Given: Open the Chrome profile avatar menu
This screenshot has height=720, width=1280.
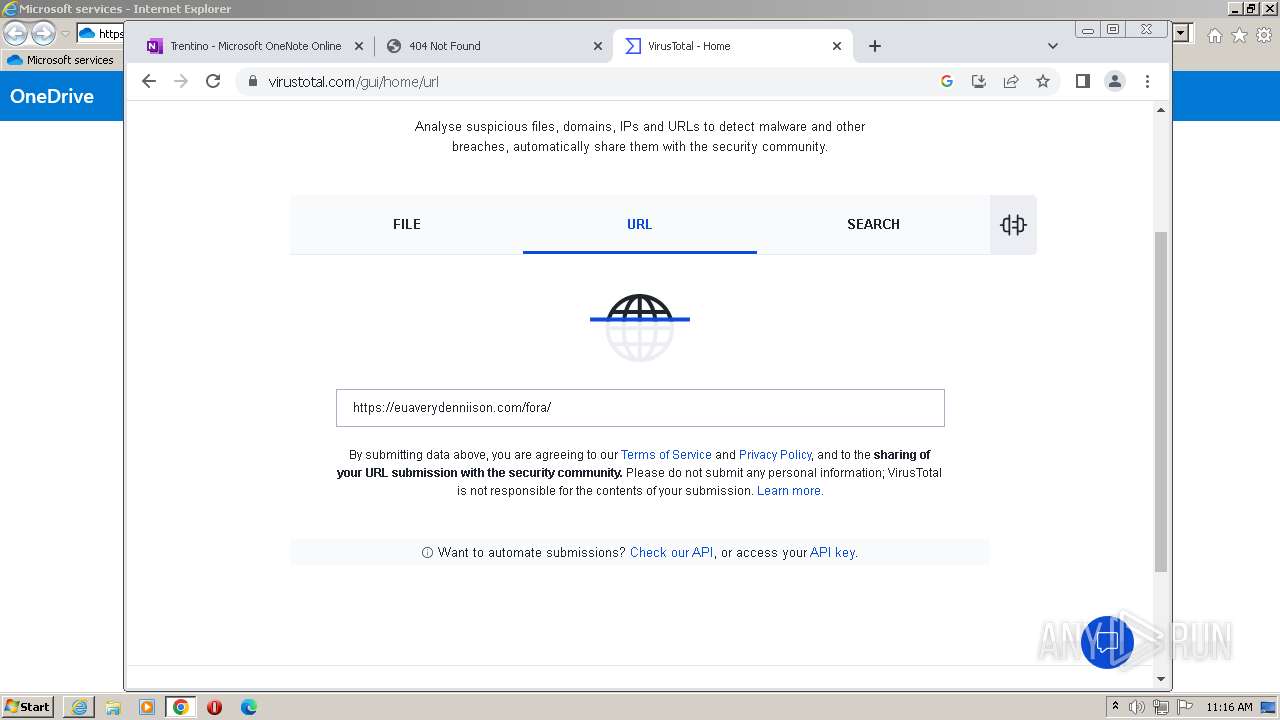Looking at the screenshot, I should [x=1115, y=81].
